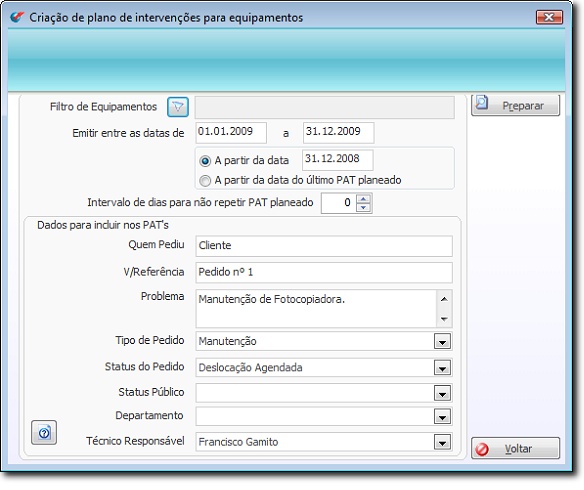Image resolution: width=584 pixels, height=490 pixels.
Task: Close the intervention plan dialog window
Action: [x=549, y=17]
